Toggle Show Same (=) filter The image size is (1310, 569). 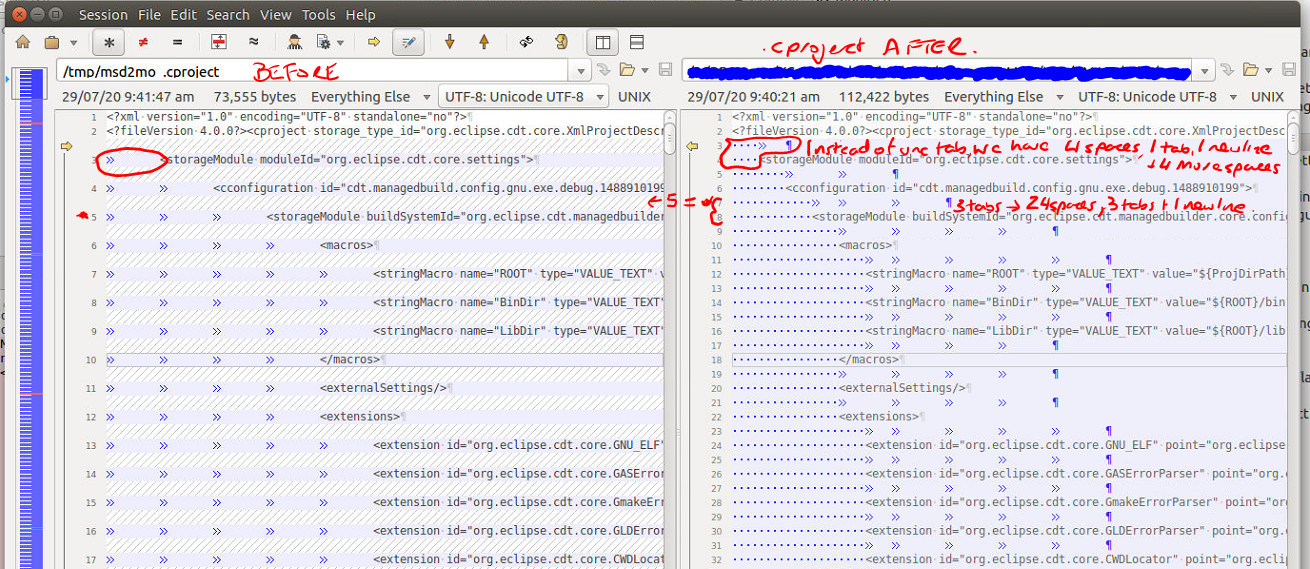tap(177, 42)
